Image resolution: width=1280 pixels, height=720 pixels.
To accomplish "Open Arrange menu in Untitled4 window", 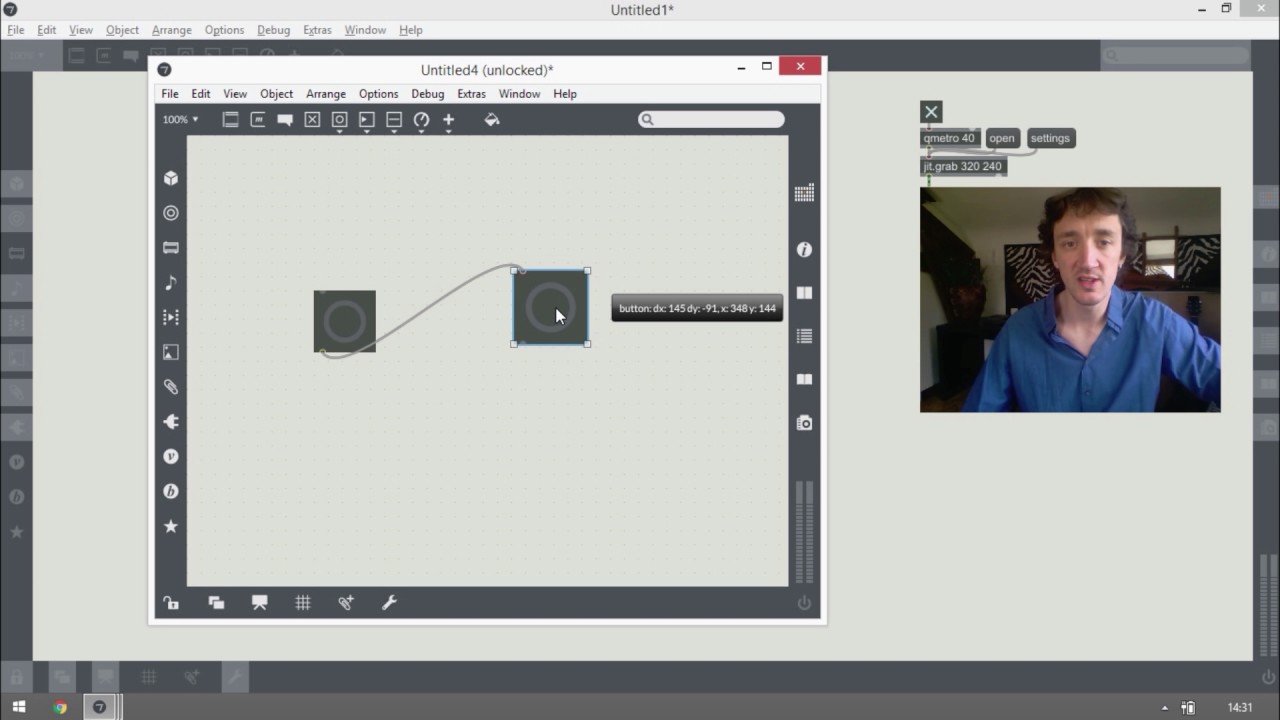I will click(326, 94).
